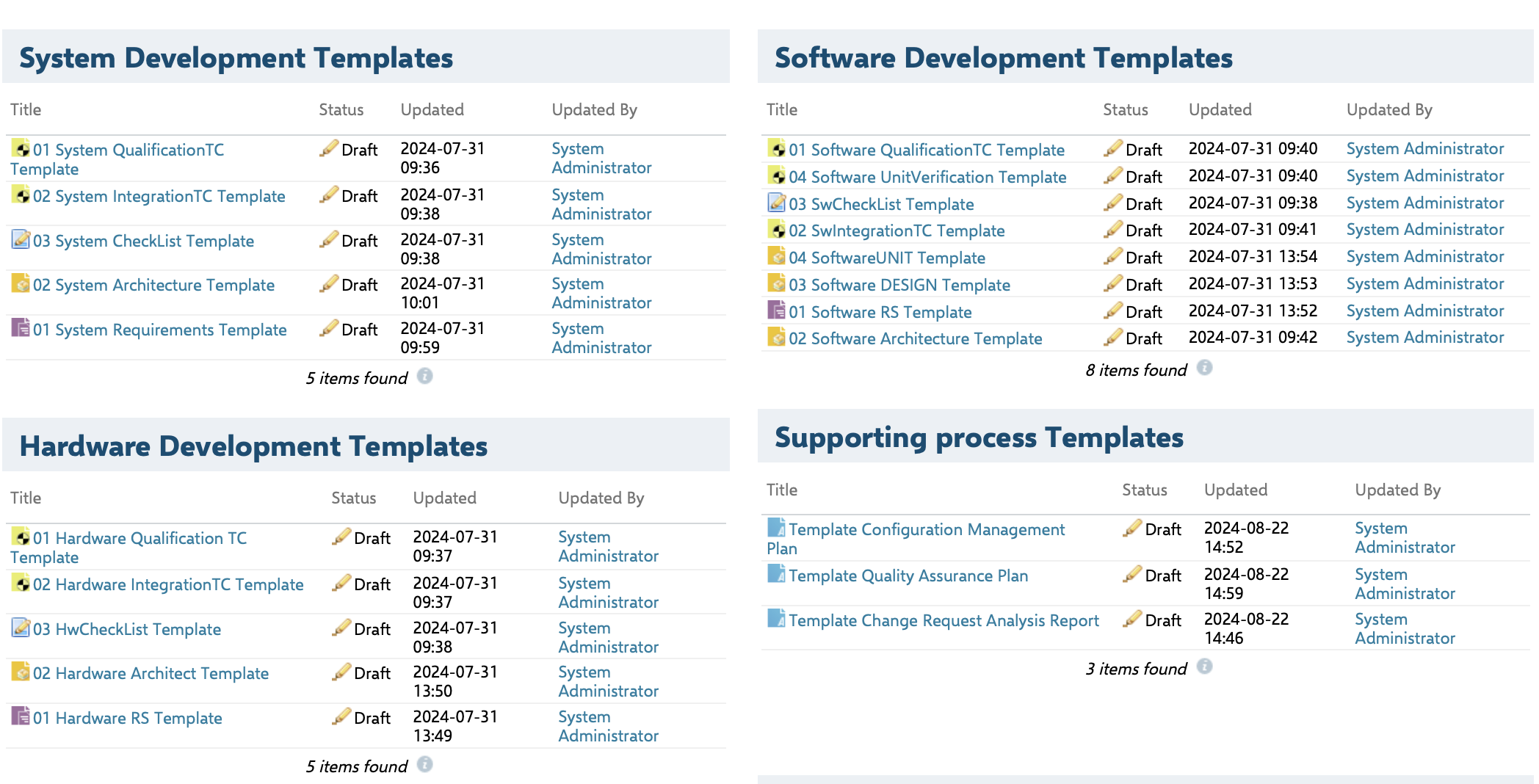Click the document icon beside 01 System Requirements Template
This screenshot has width=1539, height=784.
[21, 328]
